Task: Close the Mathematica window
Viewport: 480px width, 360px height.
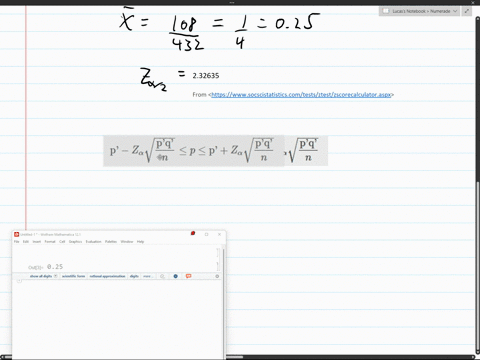Action: coord(219,234)
